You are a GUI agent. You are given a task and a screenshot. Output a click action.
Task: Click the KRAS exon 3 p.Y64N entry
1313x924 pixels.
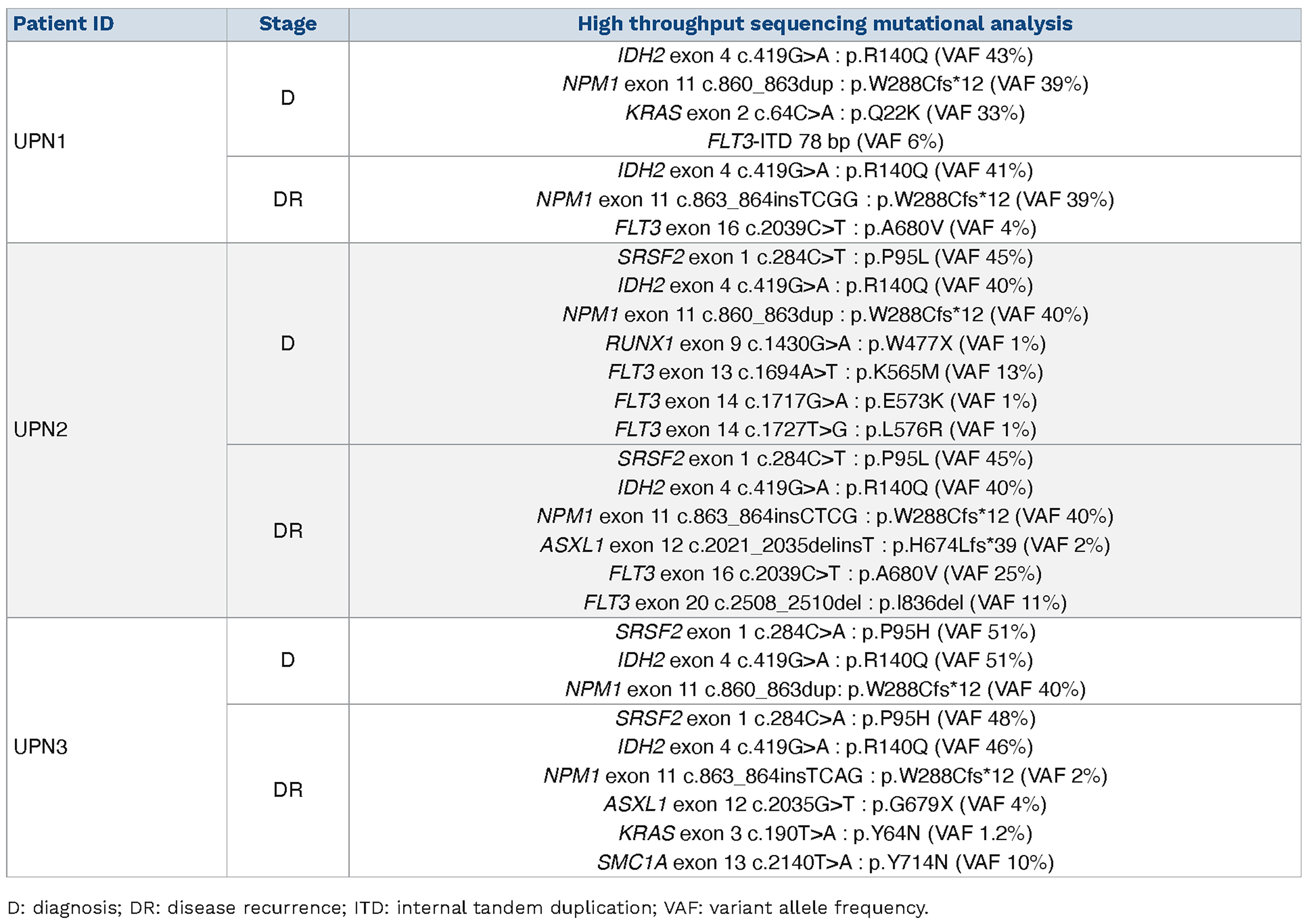pyautogui.click(x=825, y=834)
